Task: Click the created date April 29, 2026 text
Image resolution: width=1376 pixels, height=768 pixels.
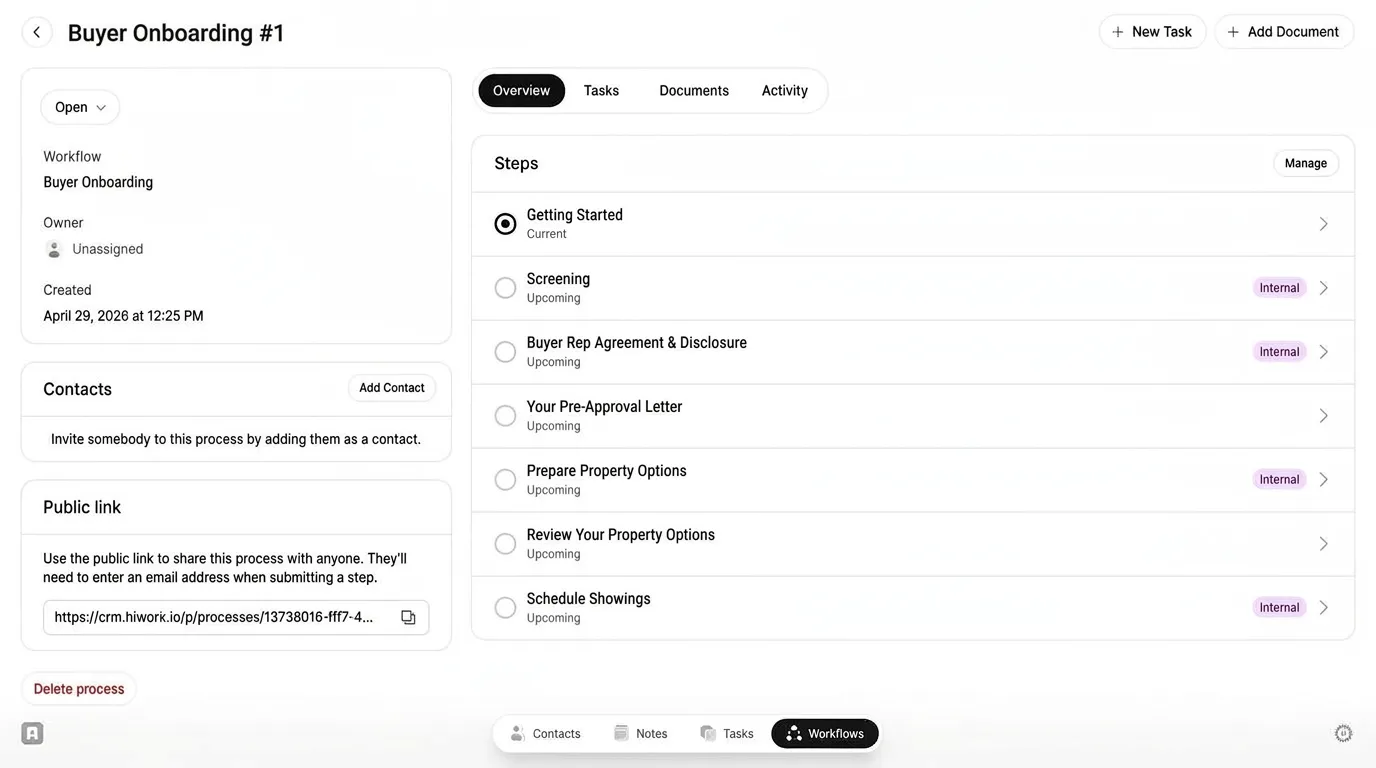Action: tap(123, 316)
